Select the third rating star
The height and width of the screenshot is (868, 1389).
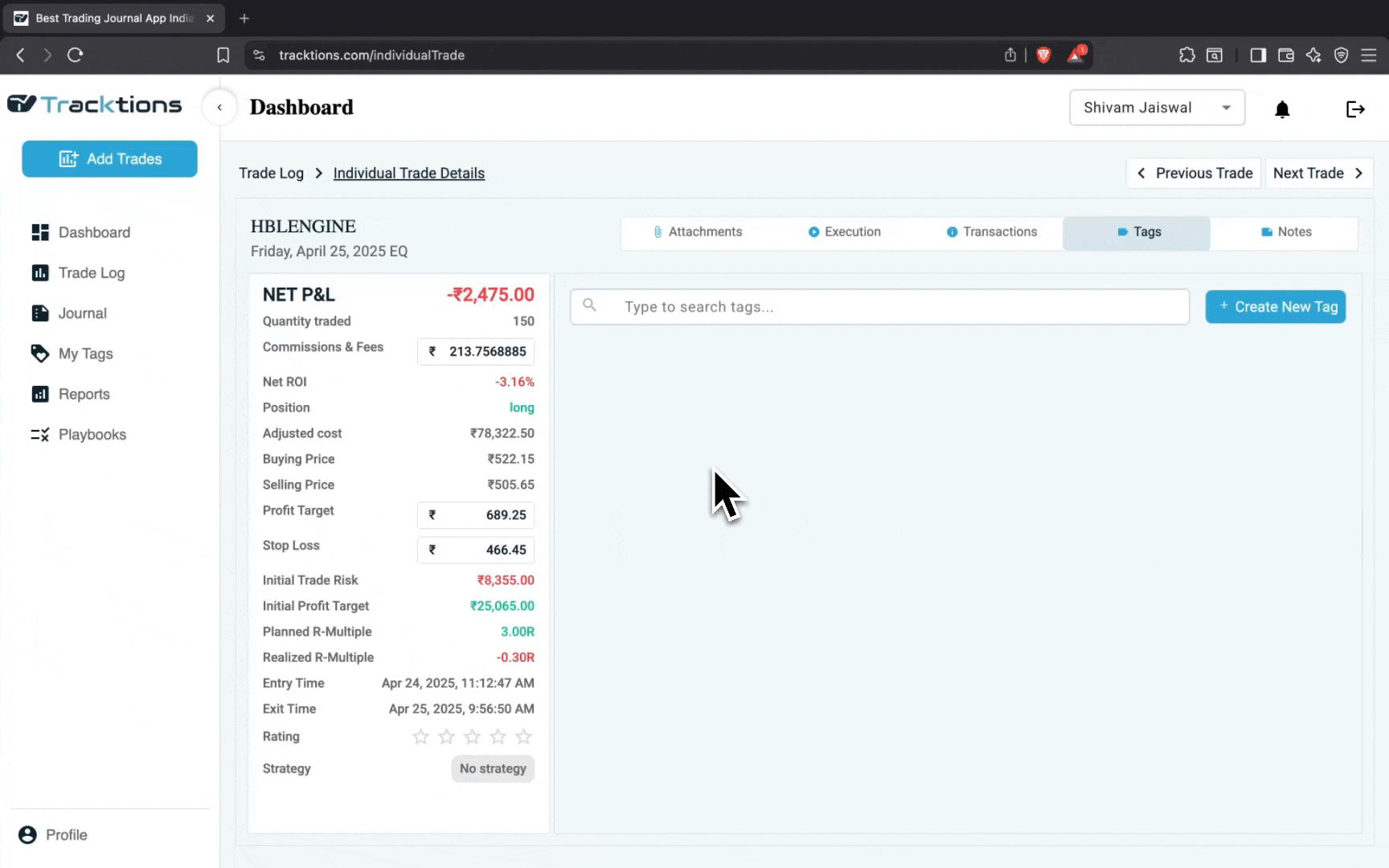472,737
